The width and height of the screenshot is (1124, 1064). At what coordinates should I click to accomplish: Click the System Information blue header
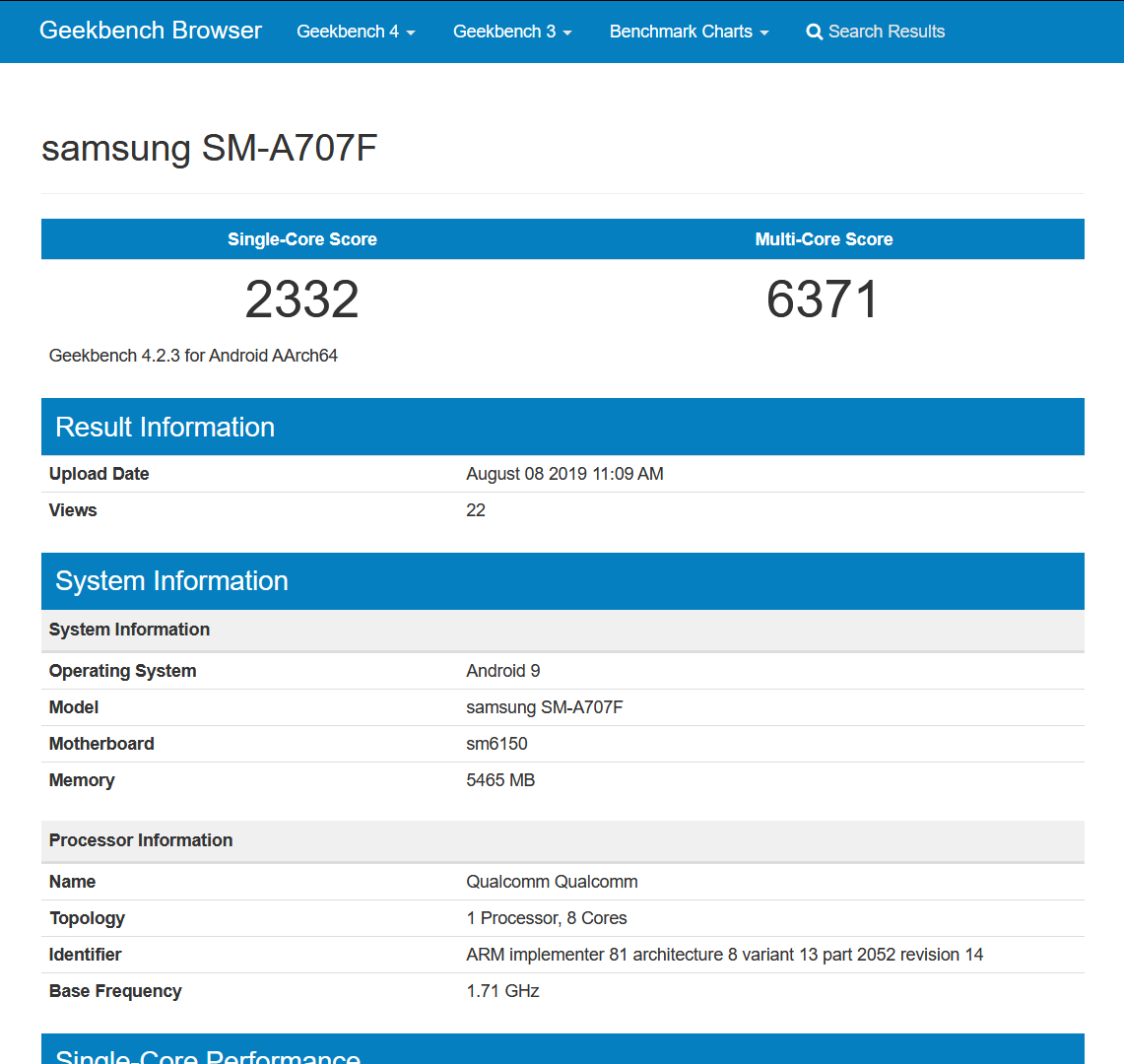coord(562,580)
